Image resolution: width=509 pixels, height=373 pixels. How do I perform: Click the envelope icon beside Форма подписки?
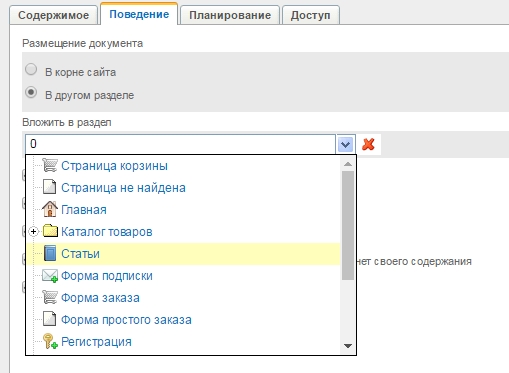coord(50,276)
